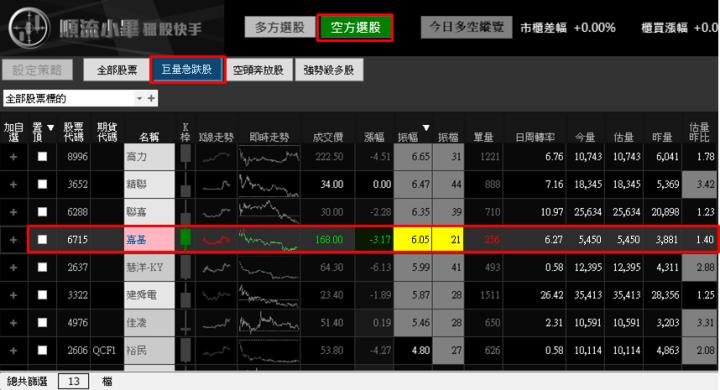Select stock name 慧洋-KY
The height and width of the screenshot is (390, 720).
pyautogui.click(x=145, y=267)
